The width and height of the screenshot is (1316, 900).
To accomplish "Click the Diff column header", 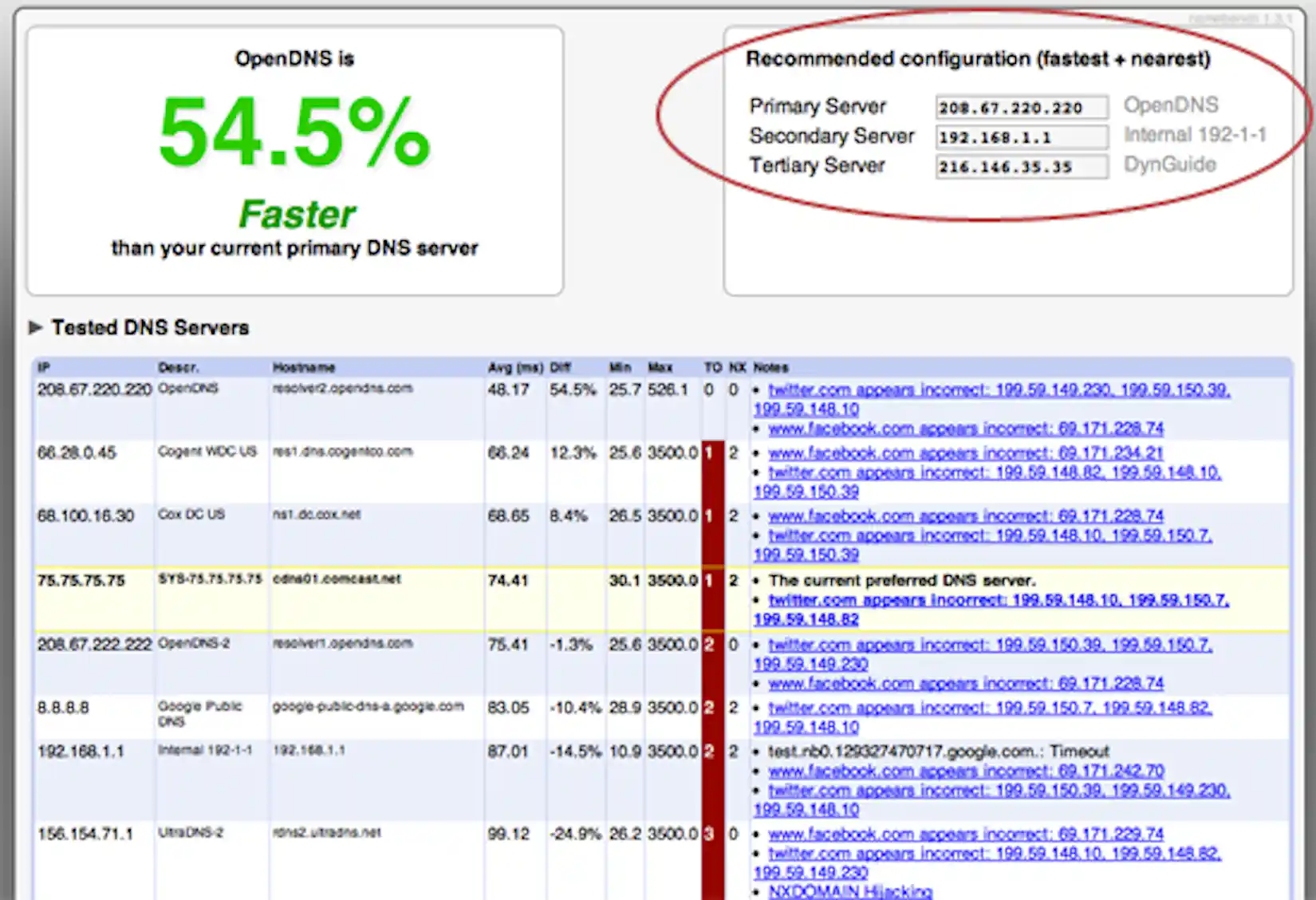I will pos(561,367).
